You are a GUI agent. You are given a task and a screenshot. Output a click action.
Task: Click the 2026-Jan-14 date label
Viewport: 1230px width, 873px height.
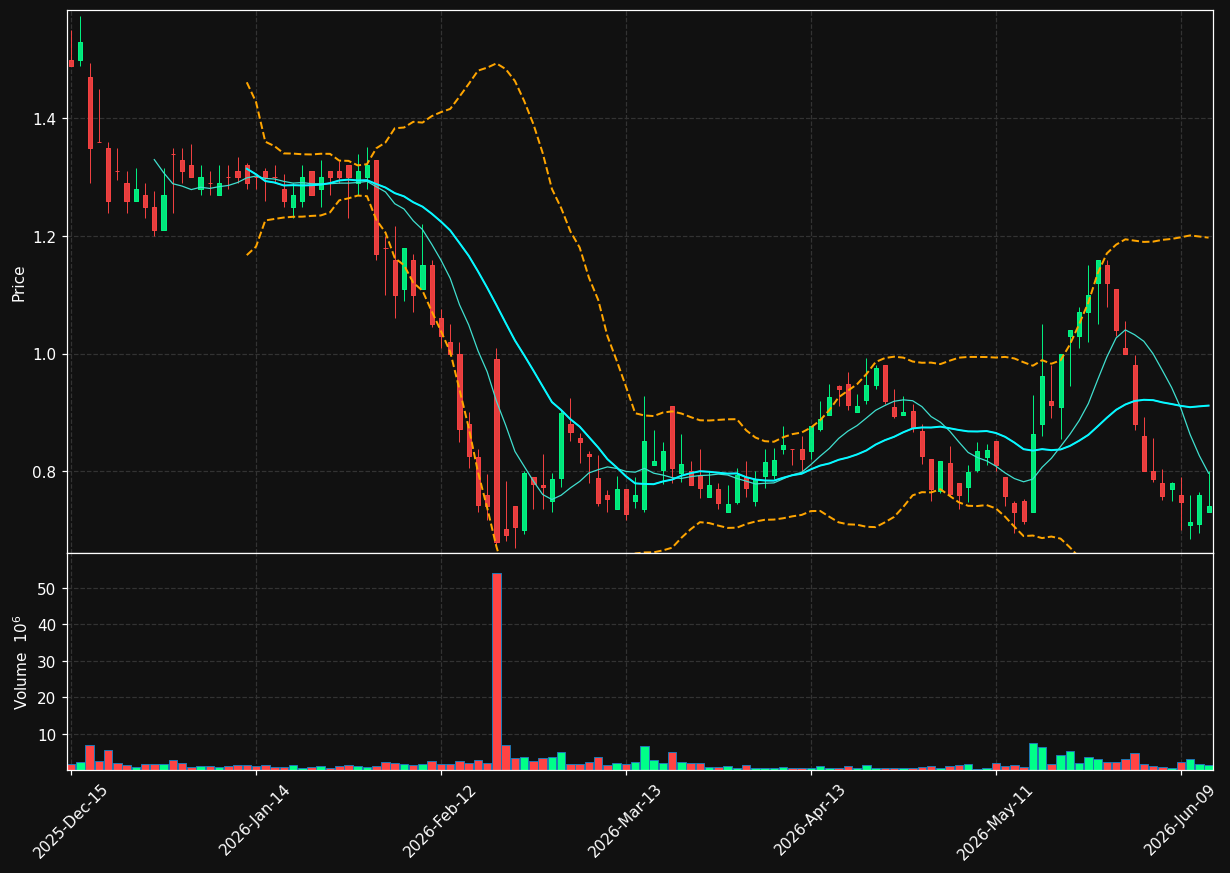255,821
